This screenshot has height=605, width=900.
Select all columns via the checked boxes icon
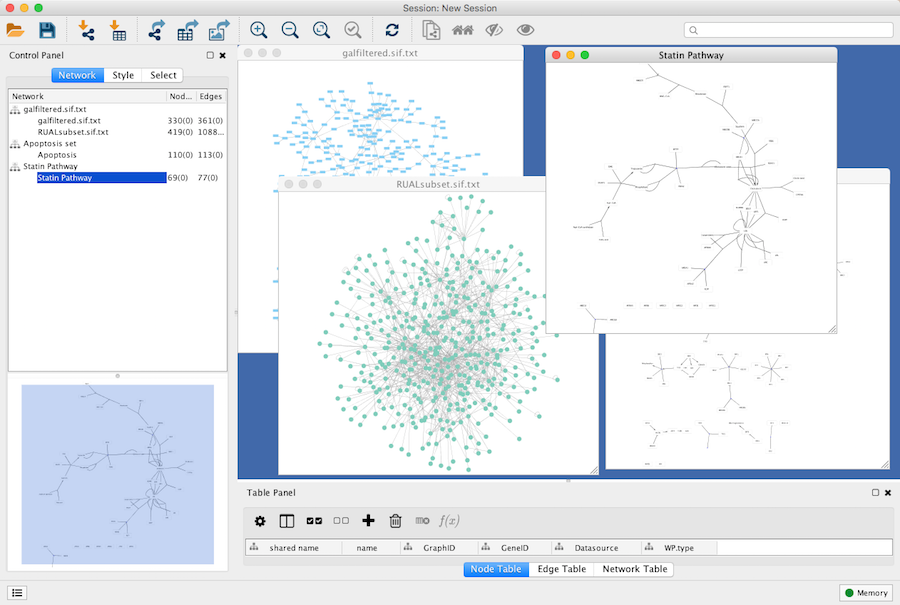point(314,521)
